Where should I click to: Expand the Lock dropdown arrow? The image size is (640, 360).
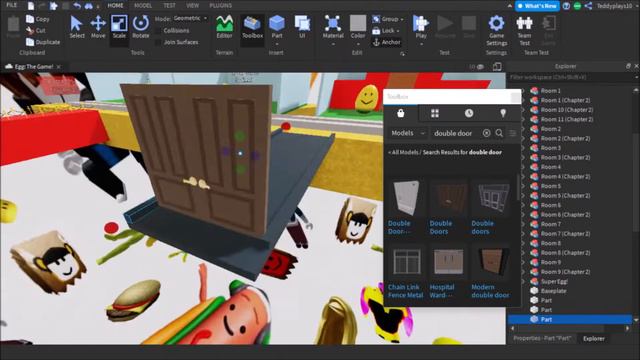pos(398,31)
